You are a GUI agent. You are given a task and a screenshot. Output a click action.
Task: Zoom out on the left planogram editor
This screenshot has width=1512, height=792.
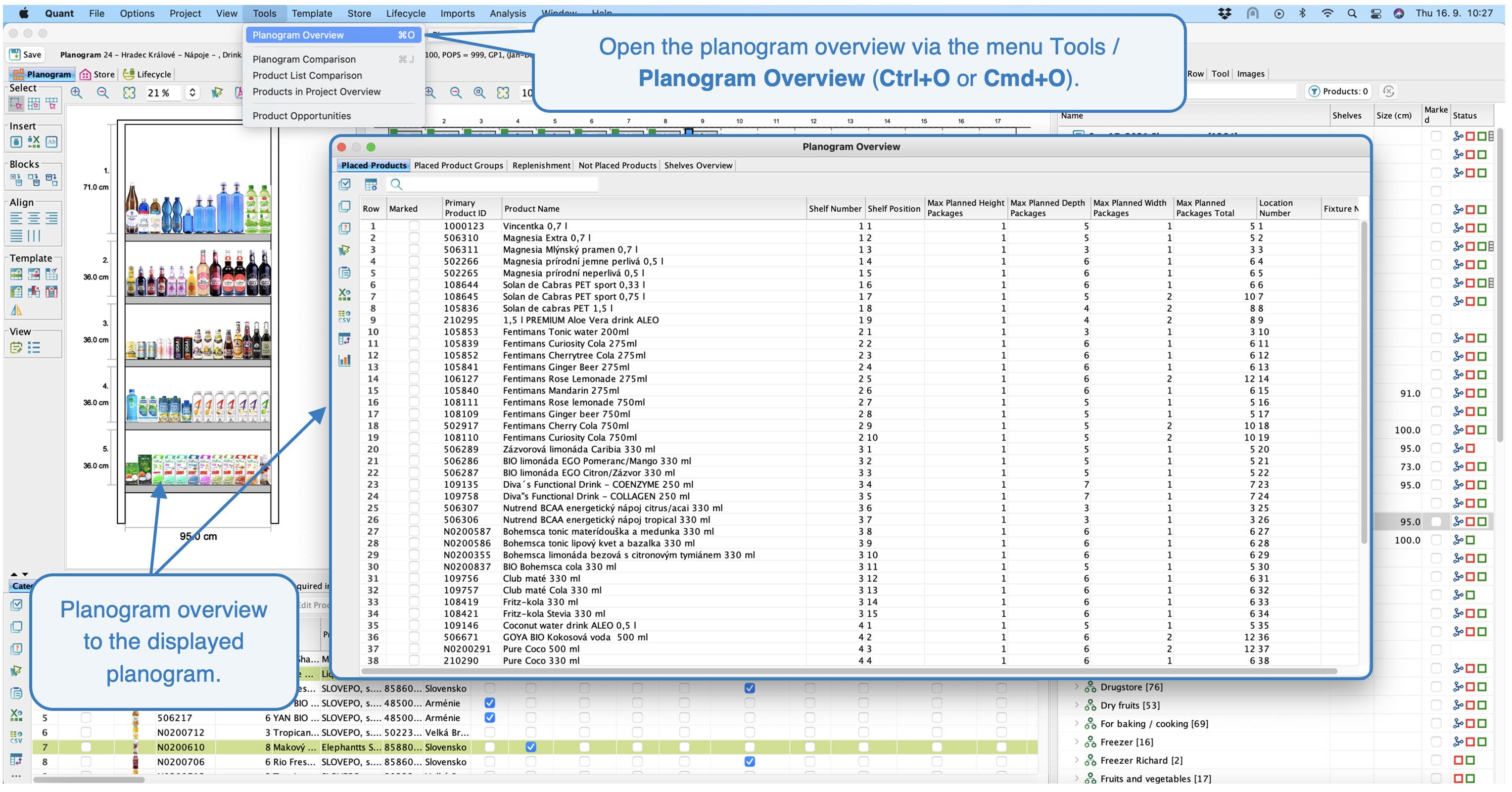click(x=103, y=93)
